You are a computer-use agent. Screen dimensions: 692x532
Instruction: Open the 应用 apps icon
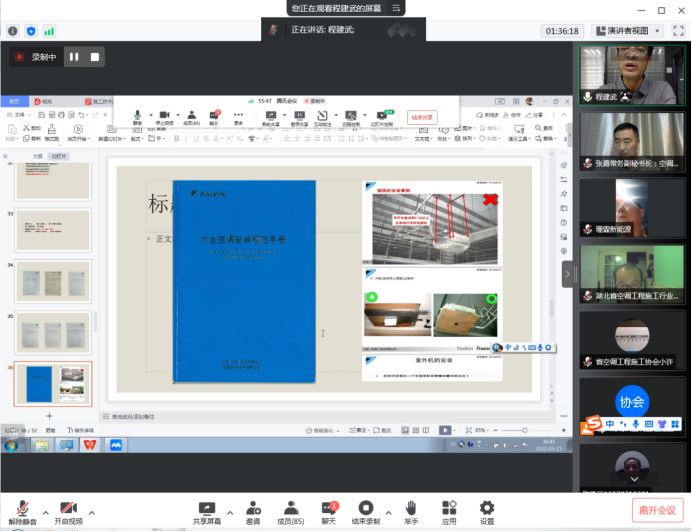click(x=449, y=512)
